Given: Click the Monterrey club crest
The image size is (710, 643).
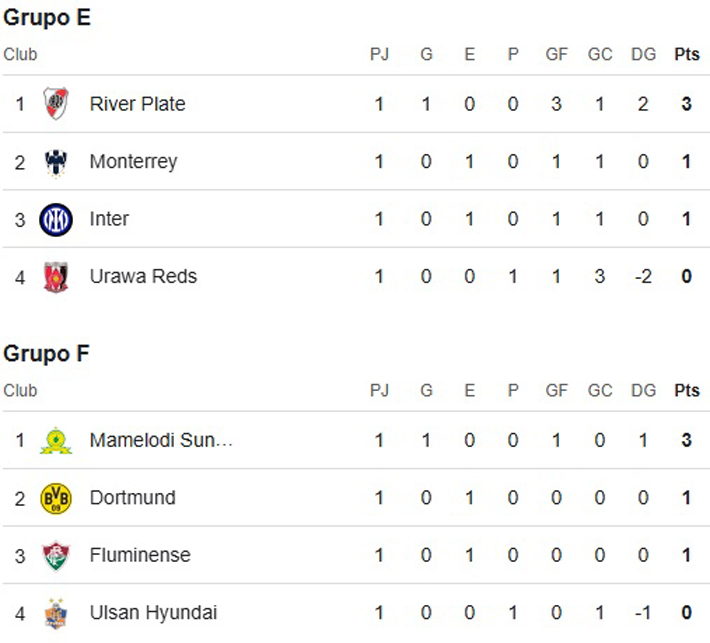Looking at the screenshot, I should (56, 163).
